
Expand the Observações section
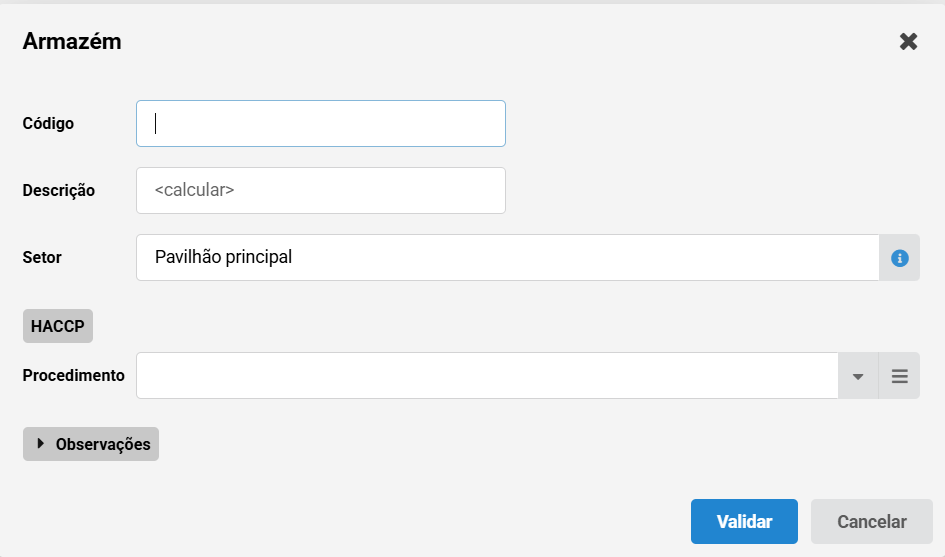coord(91,444)
